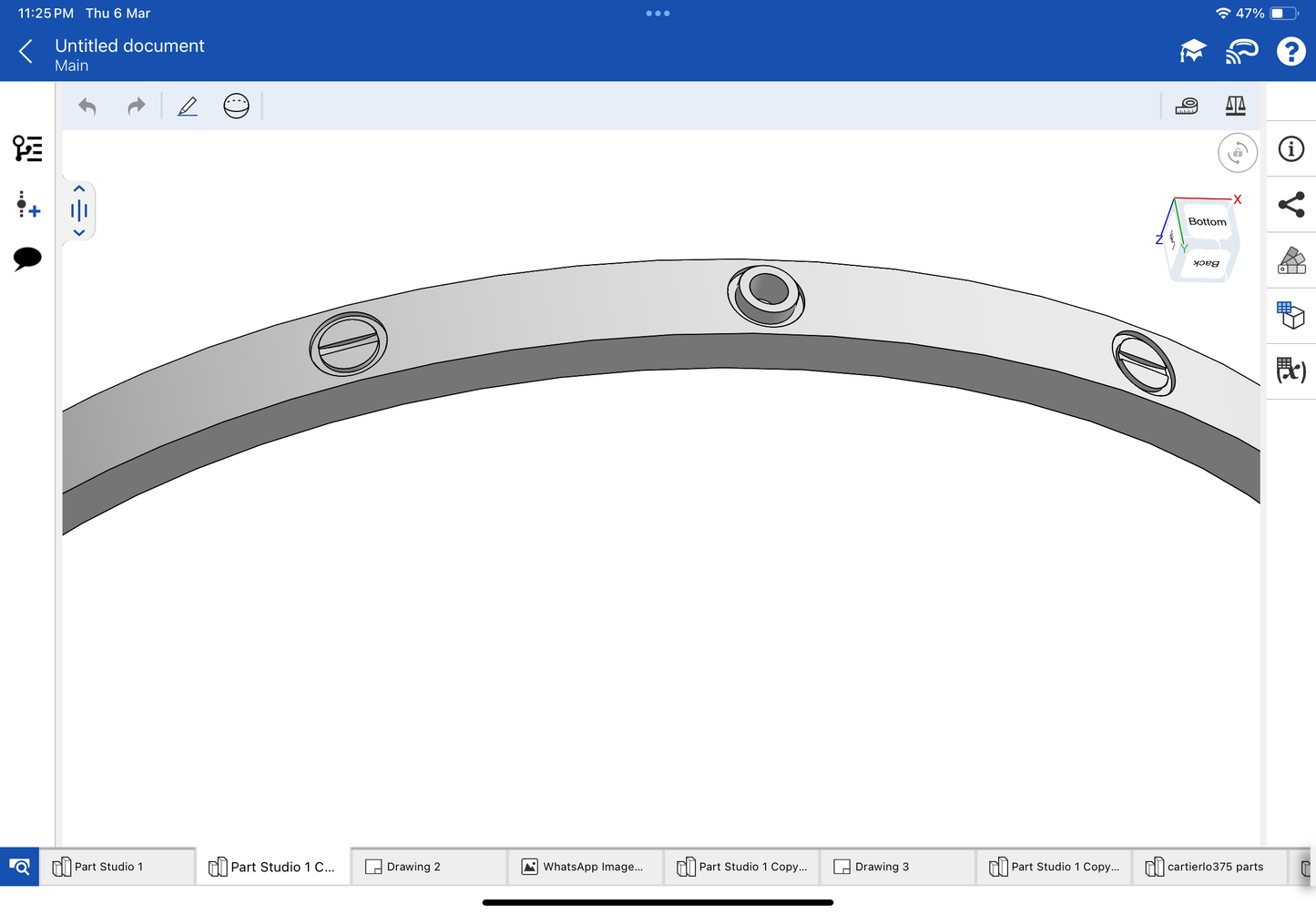1316x914 pixels.
Task: Open the Variable table panel
Action: tap(1290, 371)
